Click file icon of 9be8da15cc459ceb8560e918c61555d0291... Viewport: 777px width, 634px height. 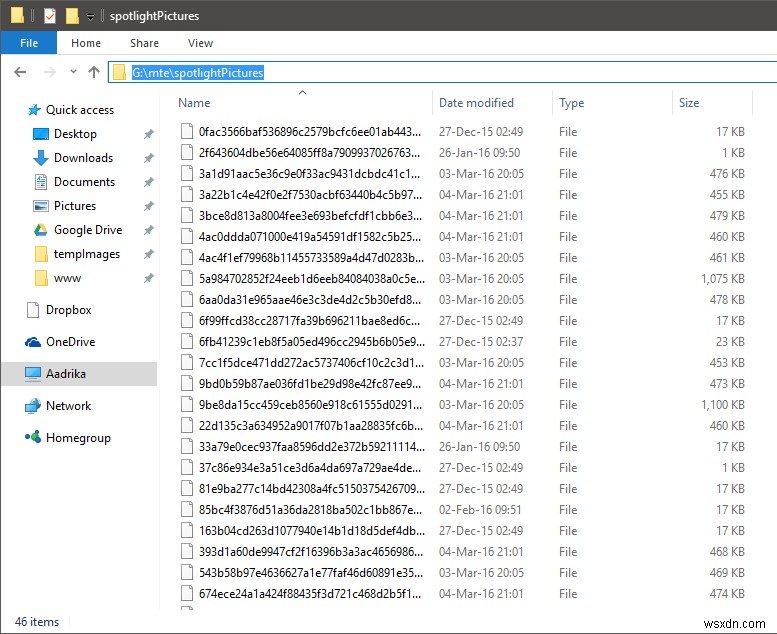187,404
